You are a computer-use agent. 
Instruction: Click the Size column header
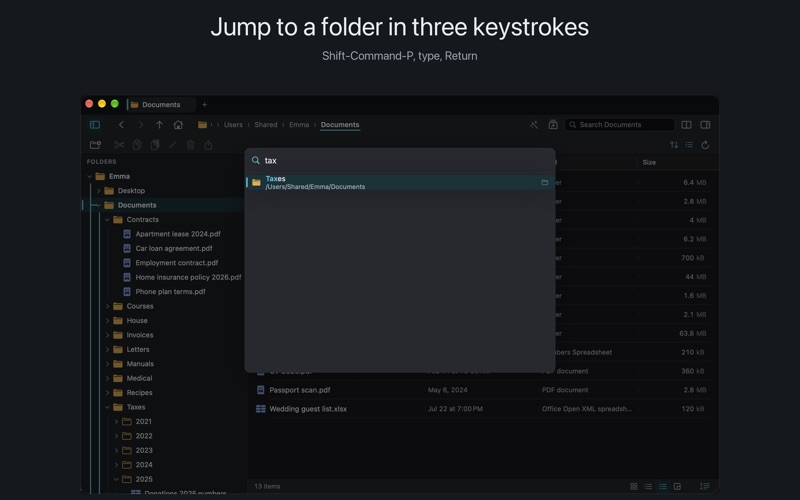point(649,162)
